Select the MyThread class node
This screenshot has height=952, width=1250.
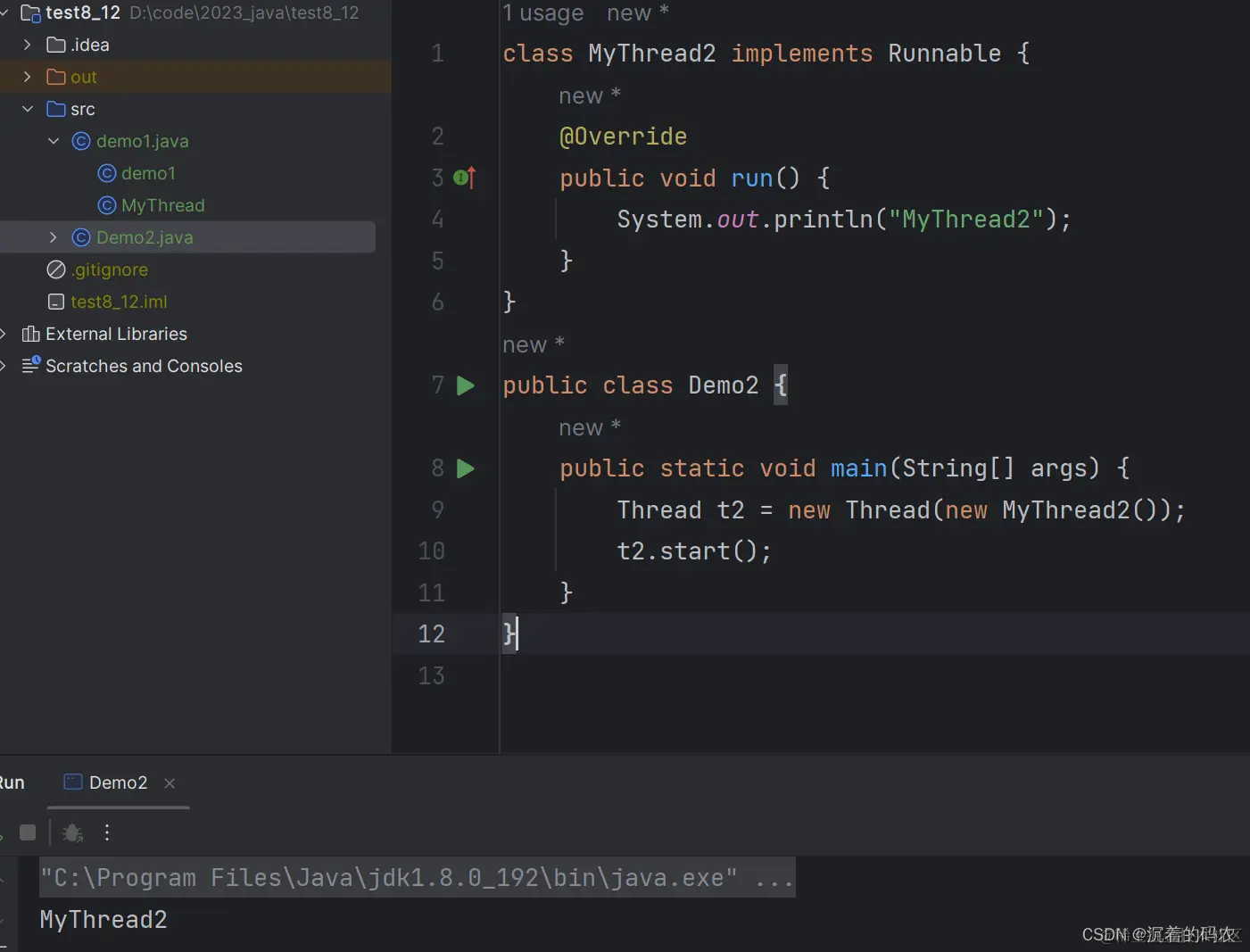(x=162, y=205)
